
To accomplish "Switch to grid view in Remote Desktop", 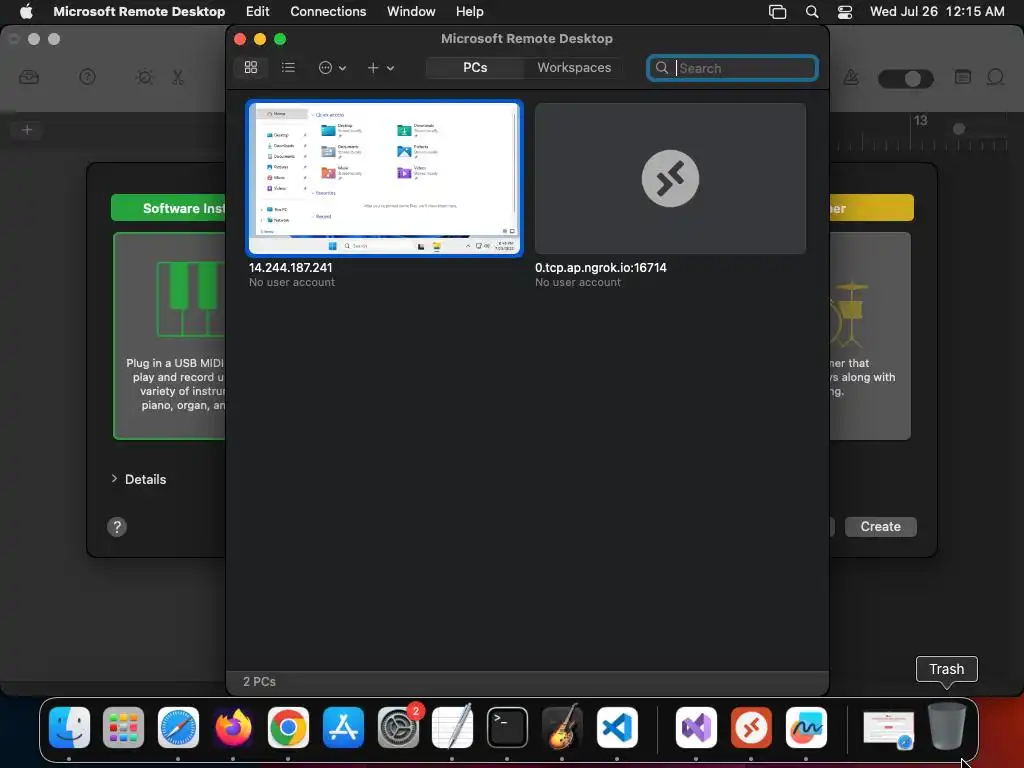I will tap(251, 67).
